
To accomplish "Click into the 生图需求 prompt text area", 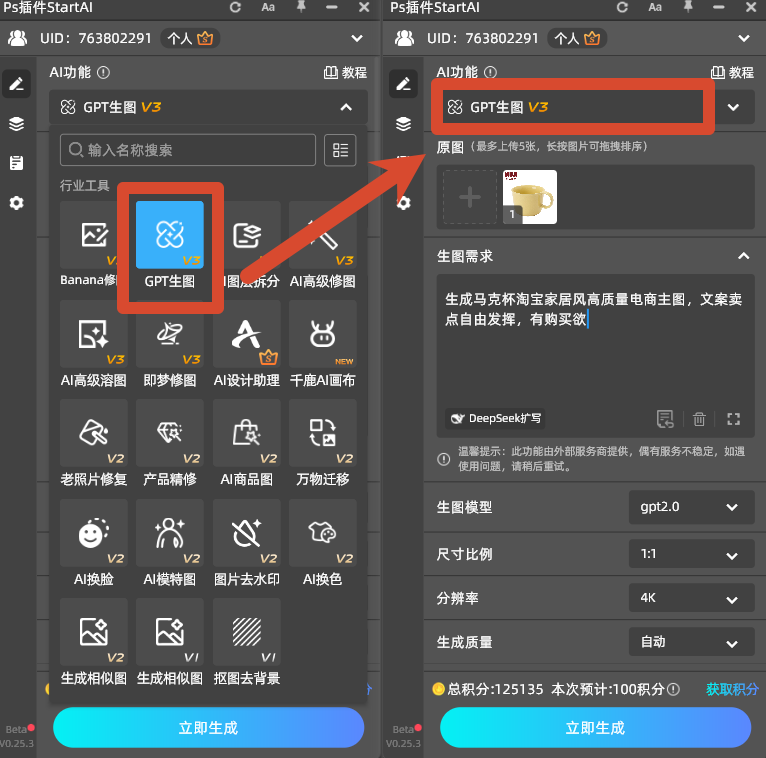I will pos(595,355).
